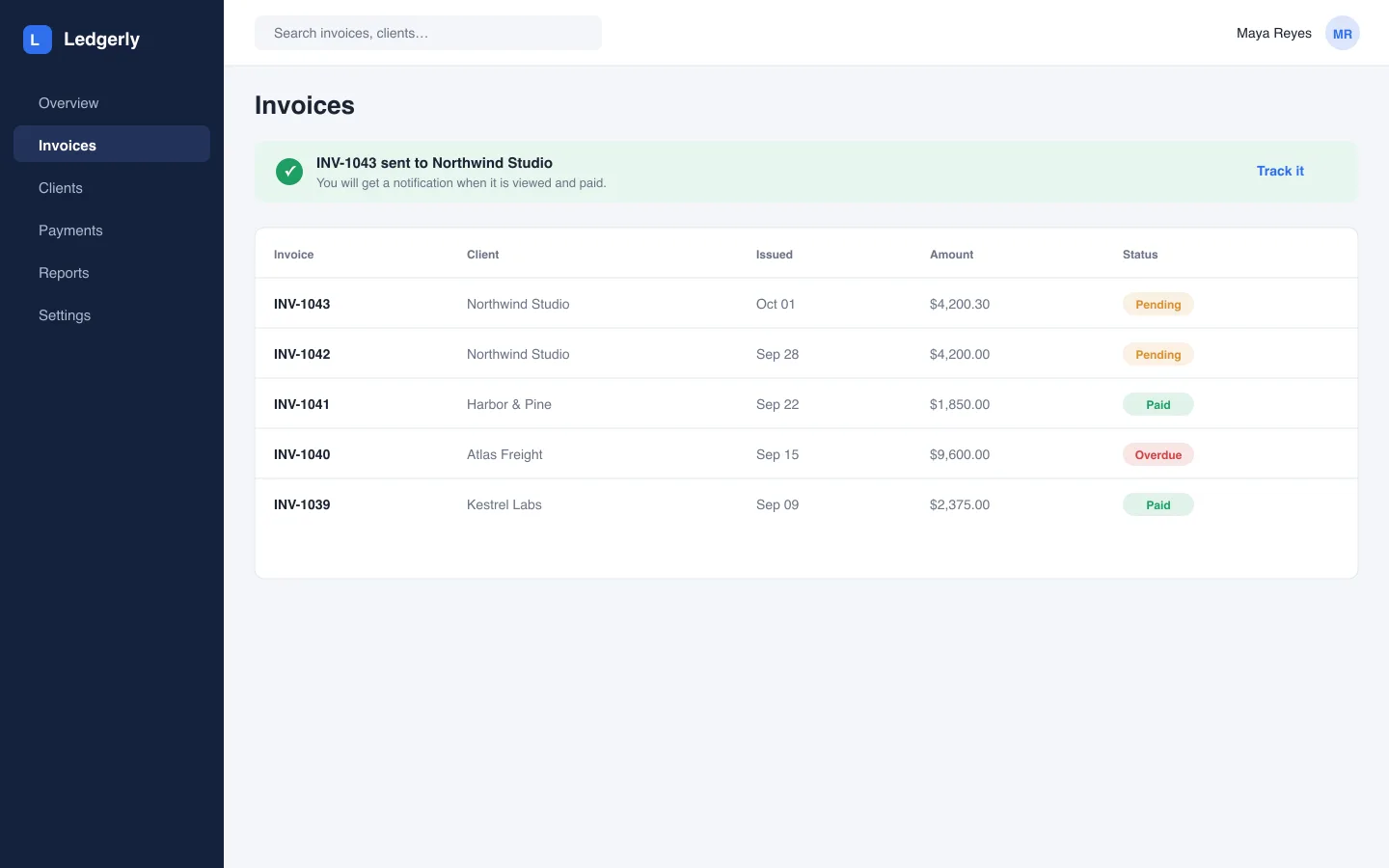Focus the search invoices field
Screen dimensions: 1389x868
pos(428,33)
